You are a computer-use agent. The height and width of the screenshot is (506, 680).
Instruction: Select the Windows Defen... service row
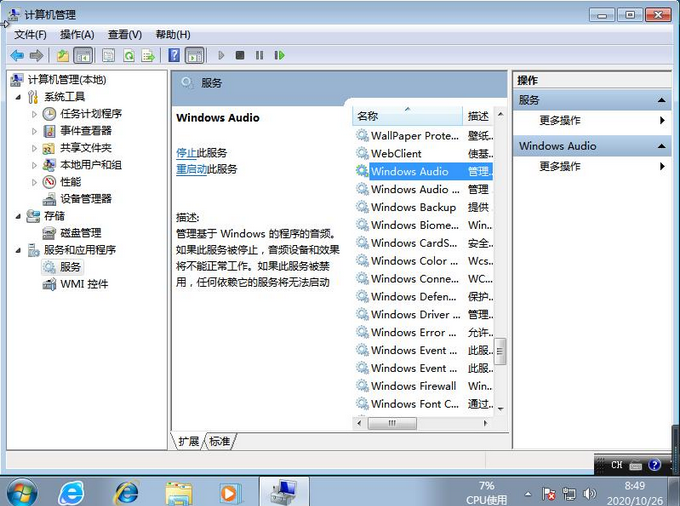point(424,297)
